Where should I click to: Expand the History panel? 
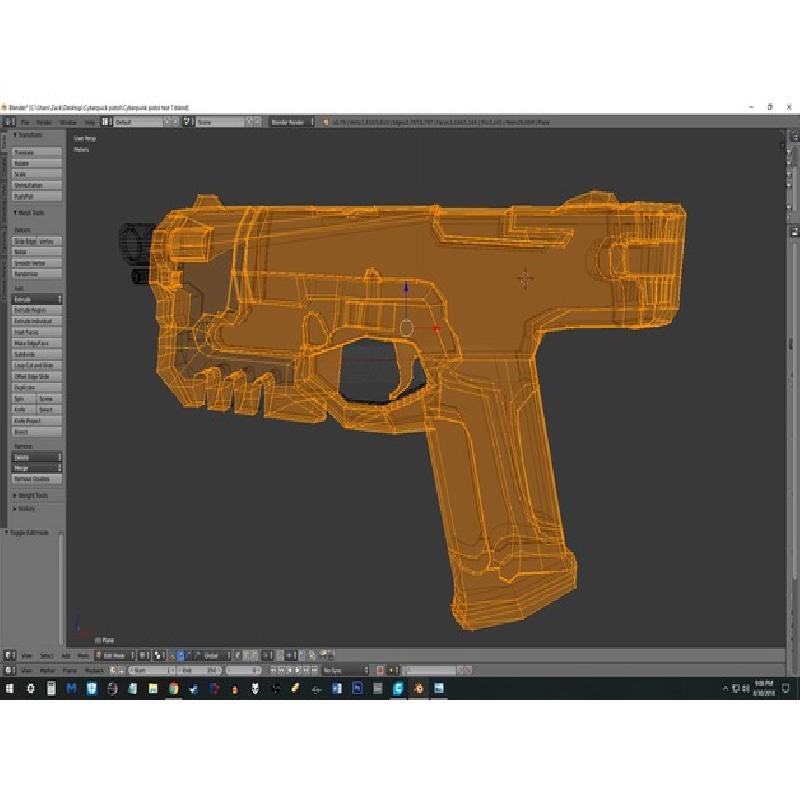tap(24, 509)
